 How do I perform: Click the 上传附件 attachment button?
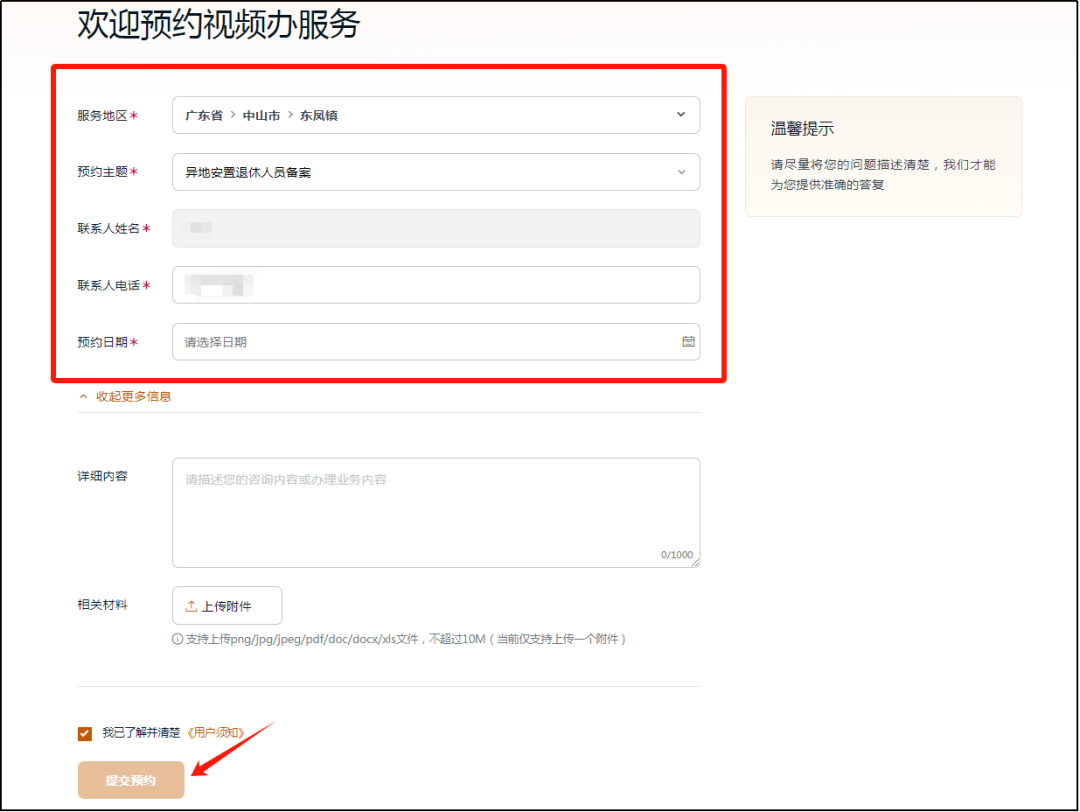(x=227, y=605)
